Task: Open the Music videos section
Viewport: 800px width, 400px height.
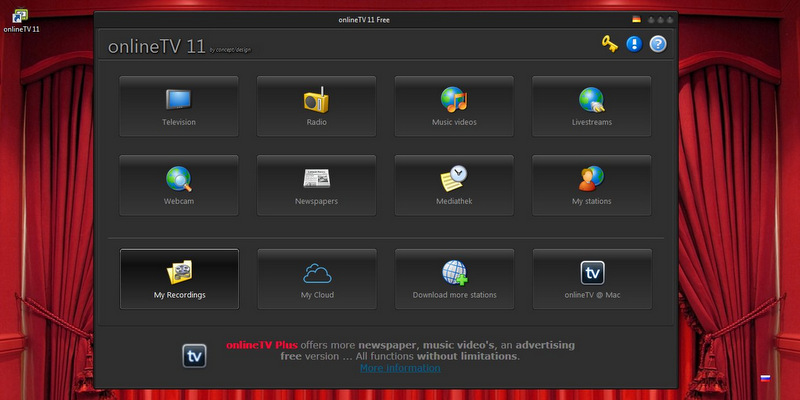Action: (454, 106)
